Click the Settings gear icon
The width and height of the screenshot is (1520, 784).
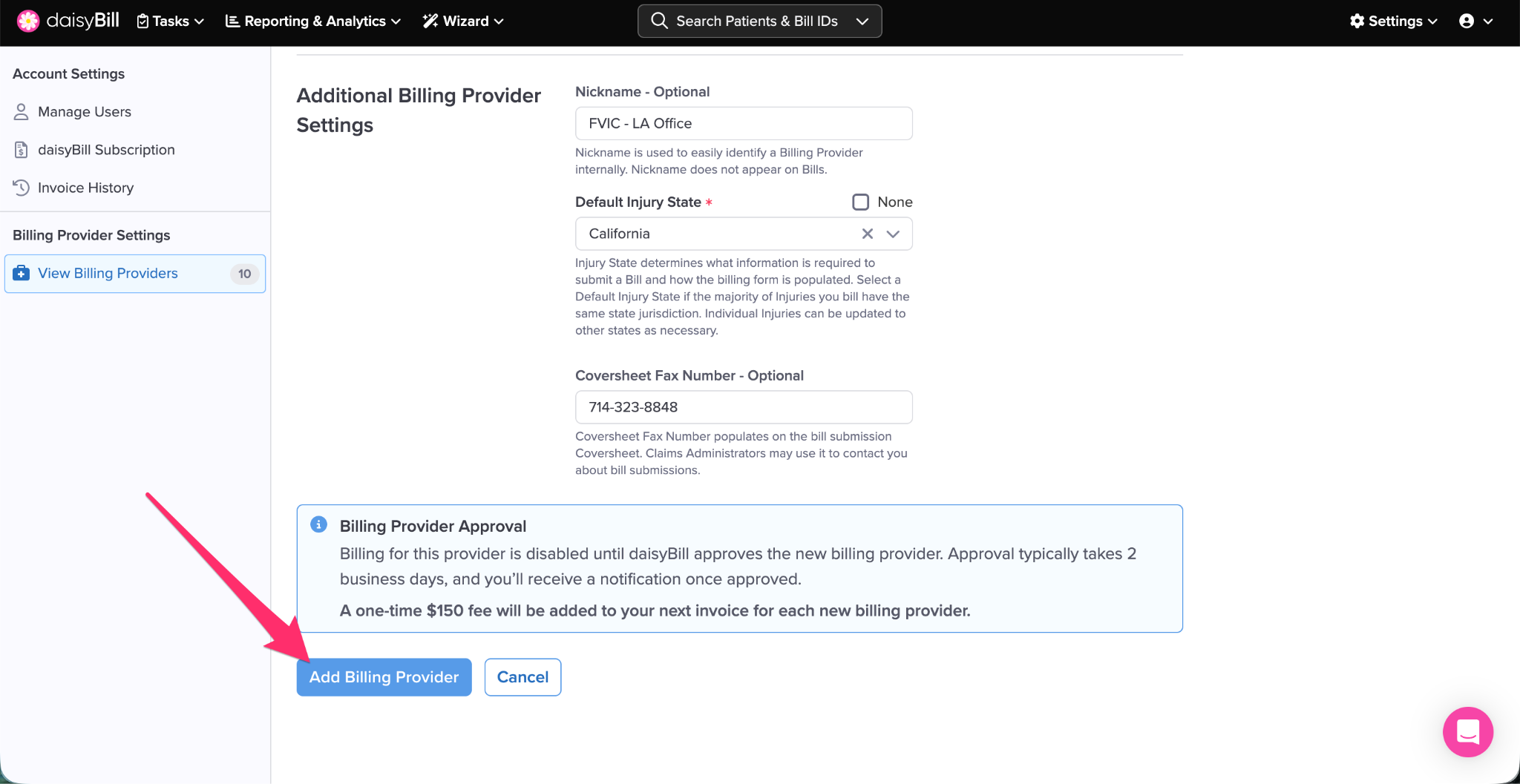(x=1357, y=21)
